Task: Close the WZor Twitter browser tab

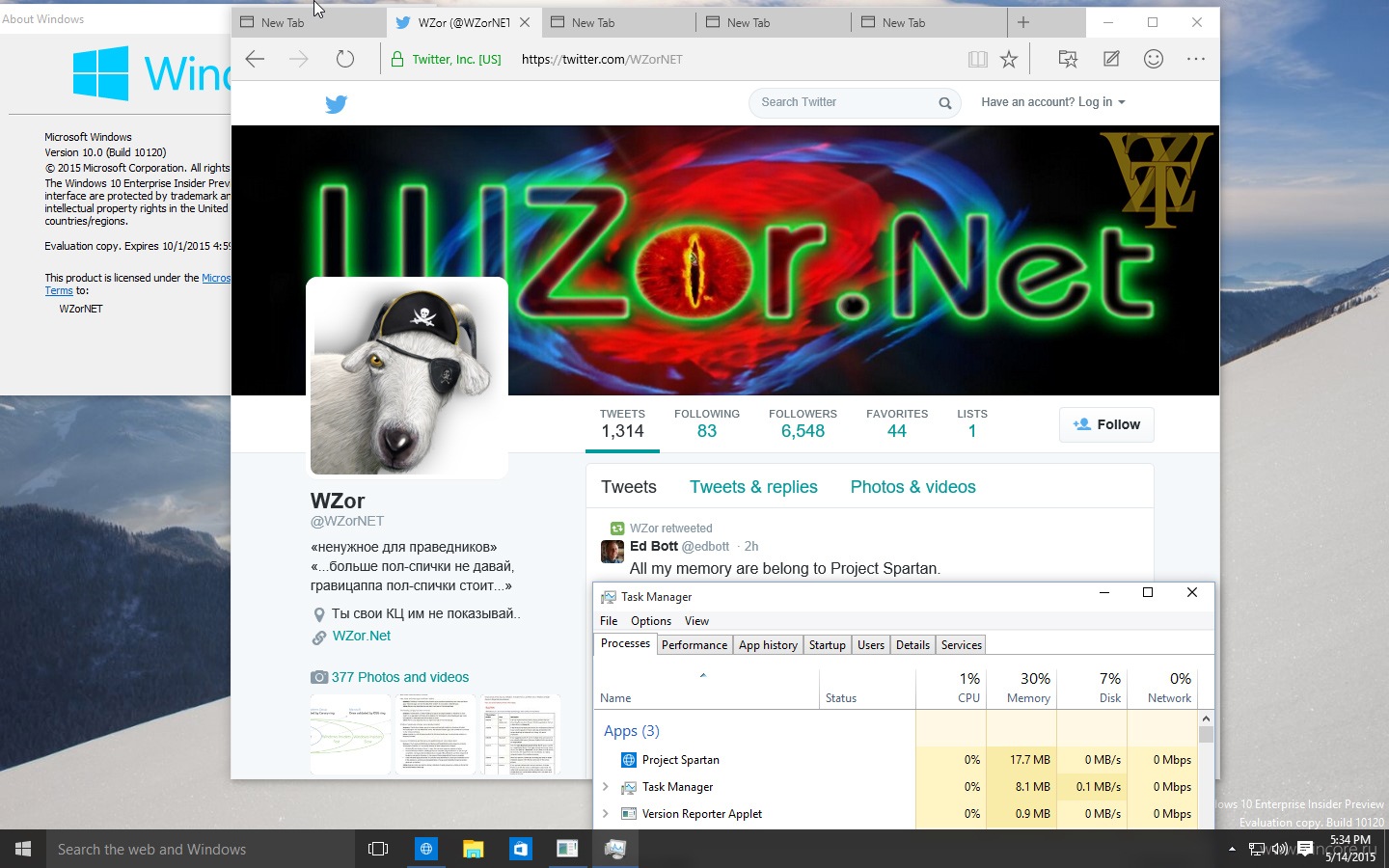Action: [525, 22]
